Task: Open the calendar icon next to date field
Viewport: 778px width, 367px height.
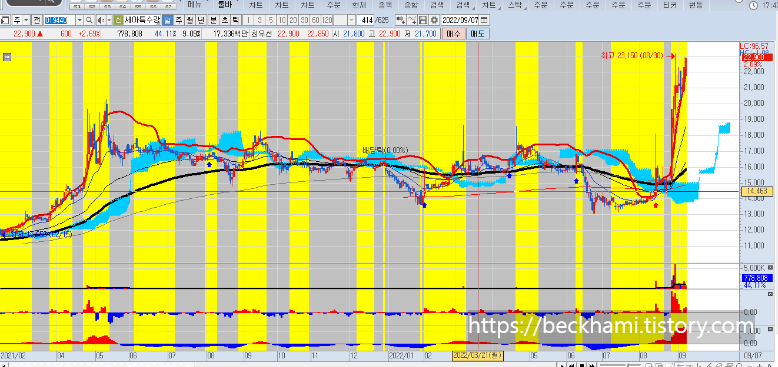Action: (x=484, y=20)
